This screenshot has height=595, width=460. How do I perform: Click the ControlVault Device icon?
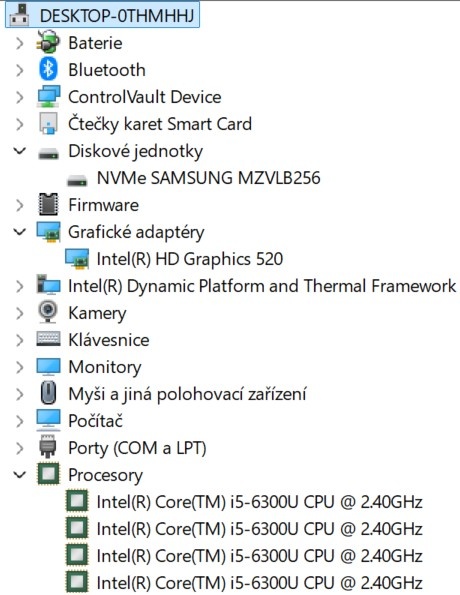click(x=48, y=97)
